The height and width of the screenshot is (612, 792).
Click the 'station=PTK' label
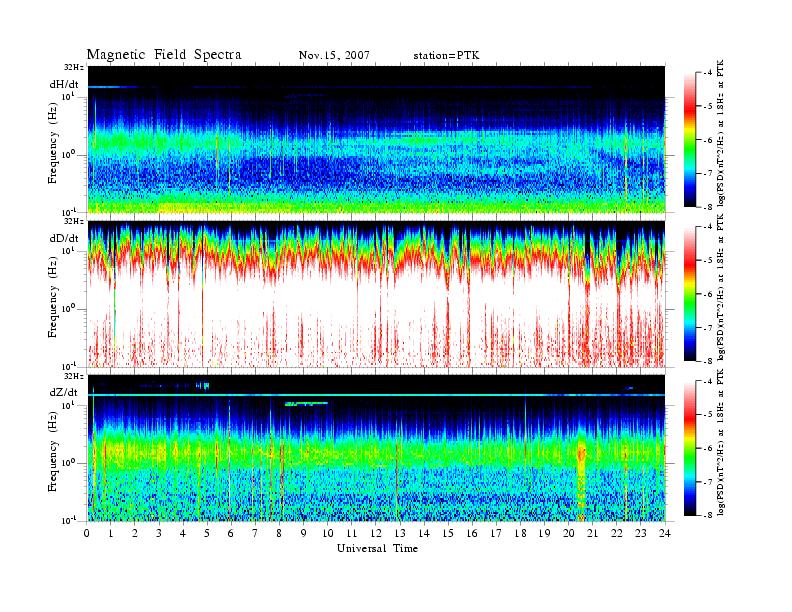[x=447, y=56]
